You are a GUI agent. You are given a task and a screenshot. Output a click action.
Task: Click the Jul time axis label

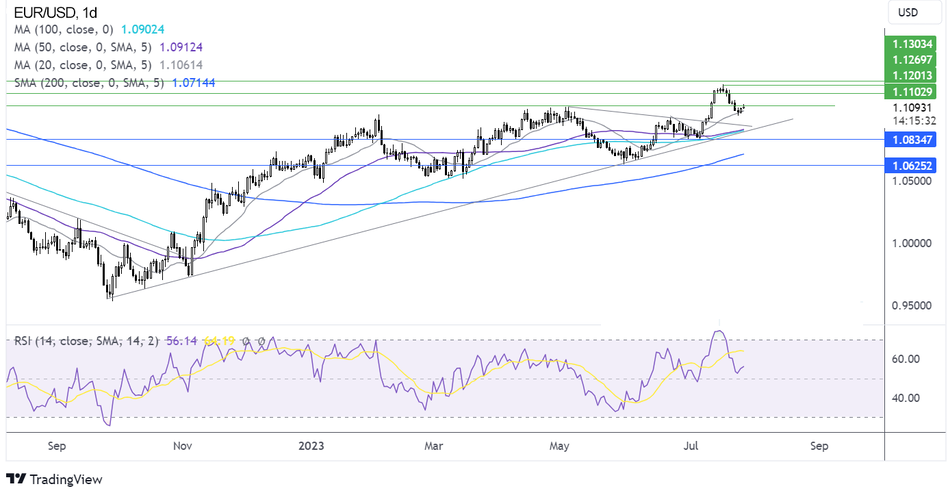690,446
